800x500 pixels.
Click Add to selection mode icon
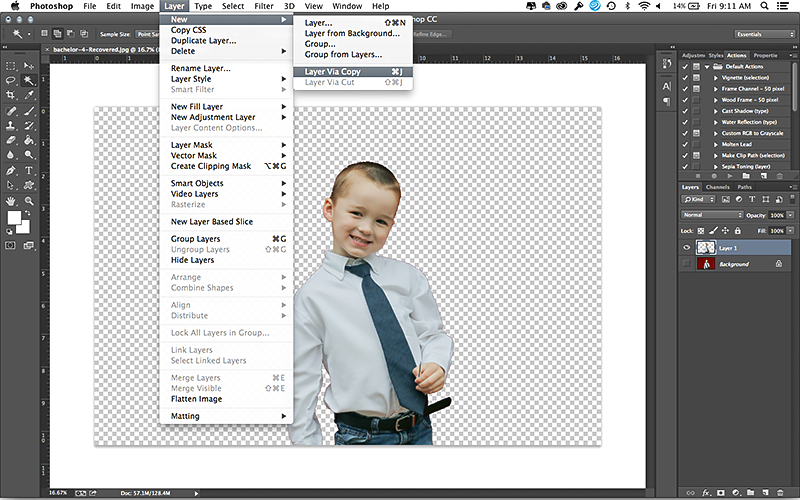pyautogui.click(x=57, y=34)
